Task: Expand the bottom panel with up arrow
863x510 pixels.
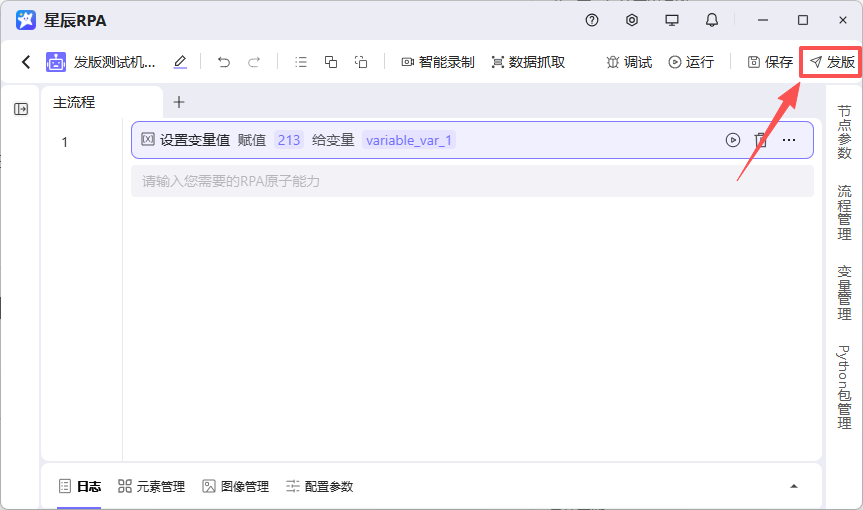Action: pos(794,486)
